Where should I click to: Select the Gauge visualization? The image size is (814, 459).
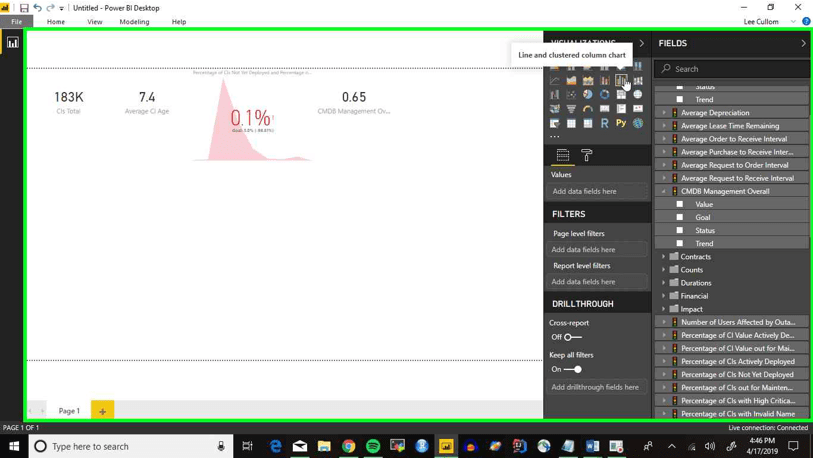point(588,109)
